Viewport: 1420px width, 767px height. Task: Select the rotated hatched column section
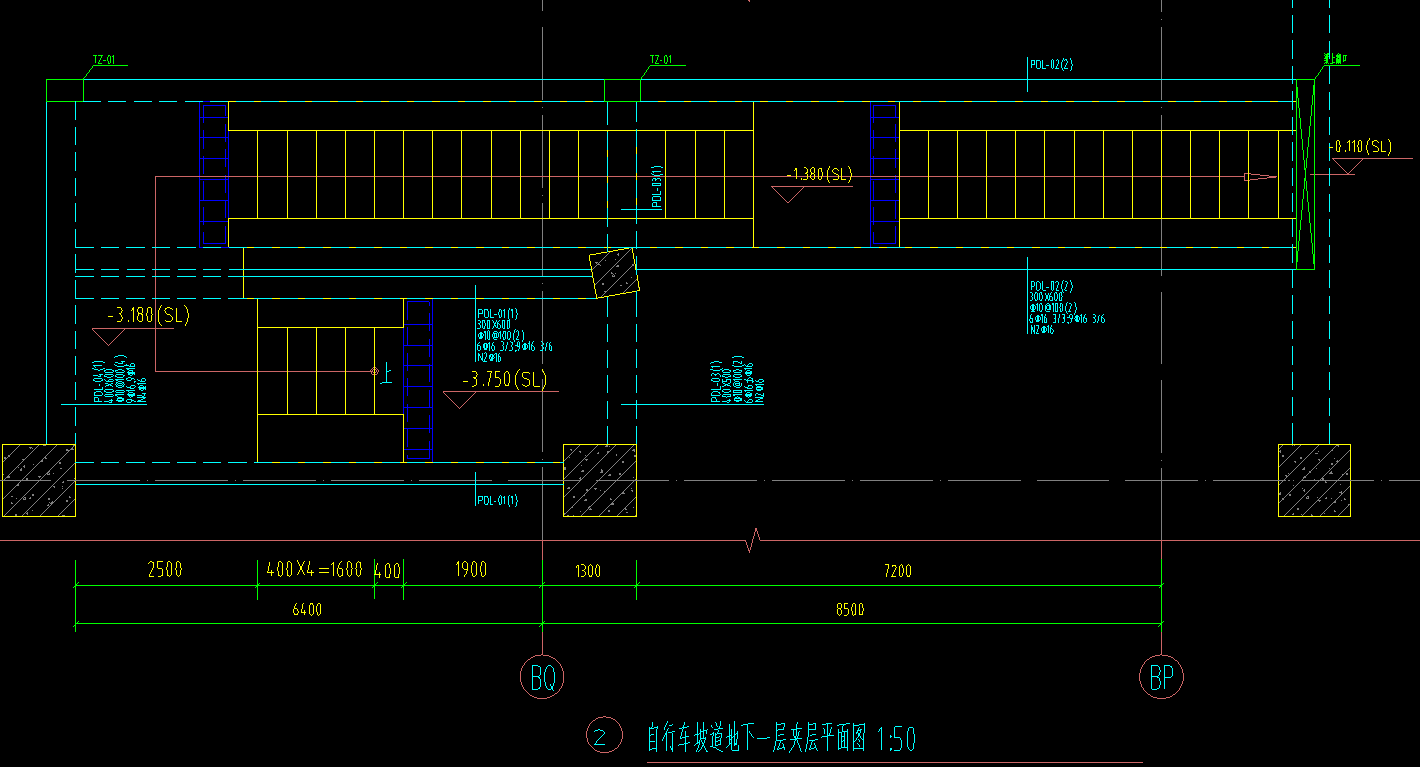point(614,273)
